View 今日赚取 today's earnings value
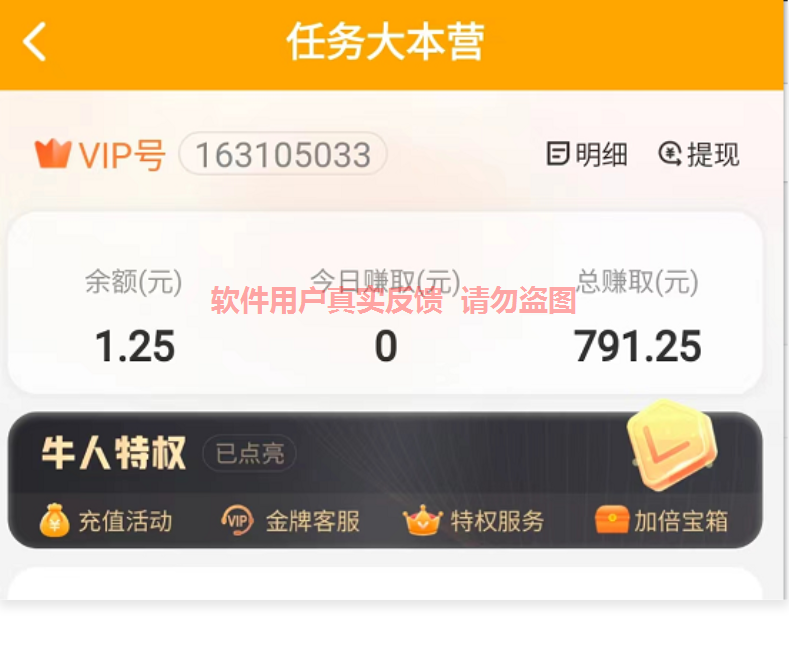The width and height of the screenshot is (789, 655). 386,346
